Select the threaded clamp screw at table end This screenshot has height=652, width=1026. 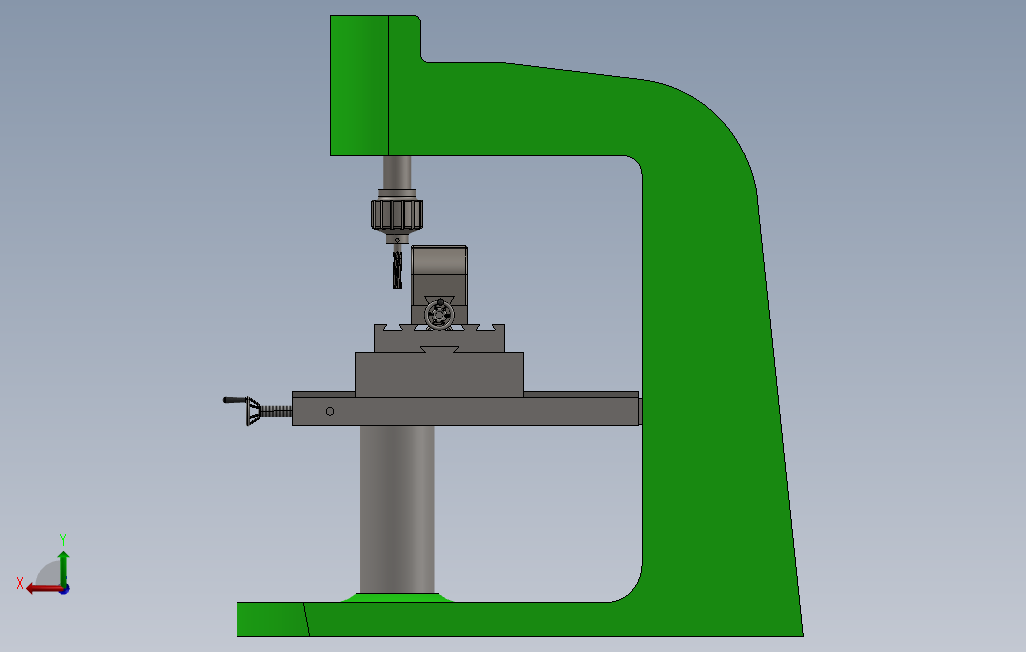coord(275,411)
